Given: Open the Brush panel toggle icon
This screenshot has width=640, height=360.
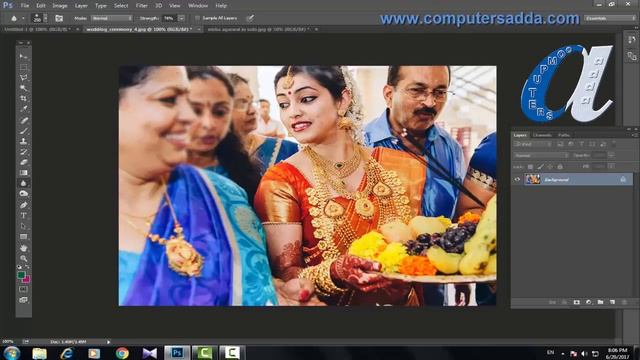Looking at the screenshot, I should (x=59, y=18).
